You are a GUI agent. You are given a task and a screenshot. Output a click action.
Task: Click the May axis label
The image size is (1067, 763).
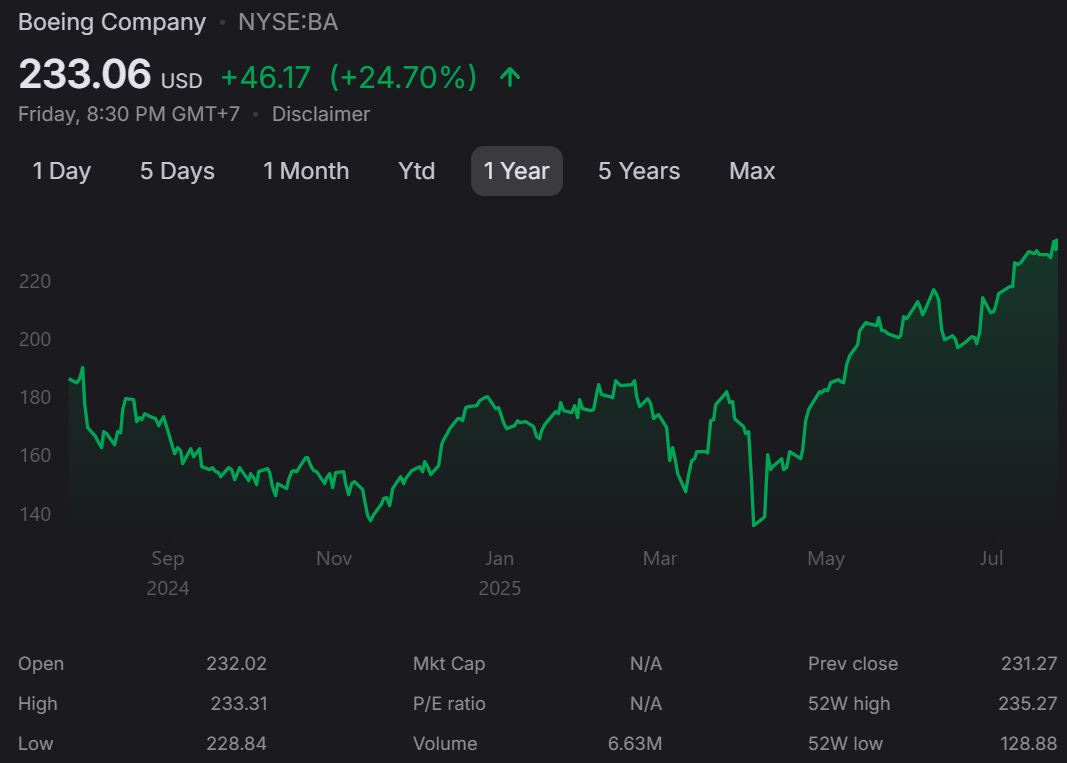point(825,559)
